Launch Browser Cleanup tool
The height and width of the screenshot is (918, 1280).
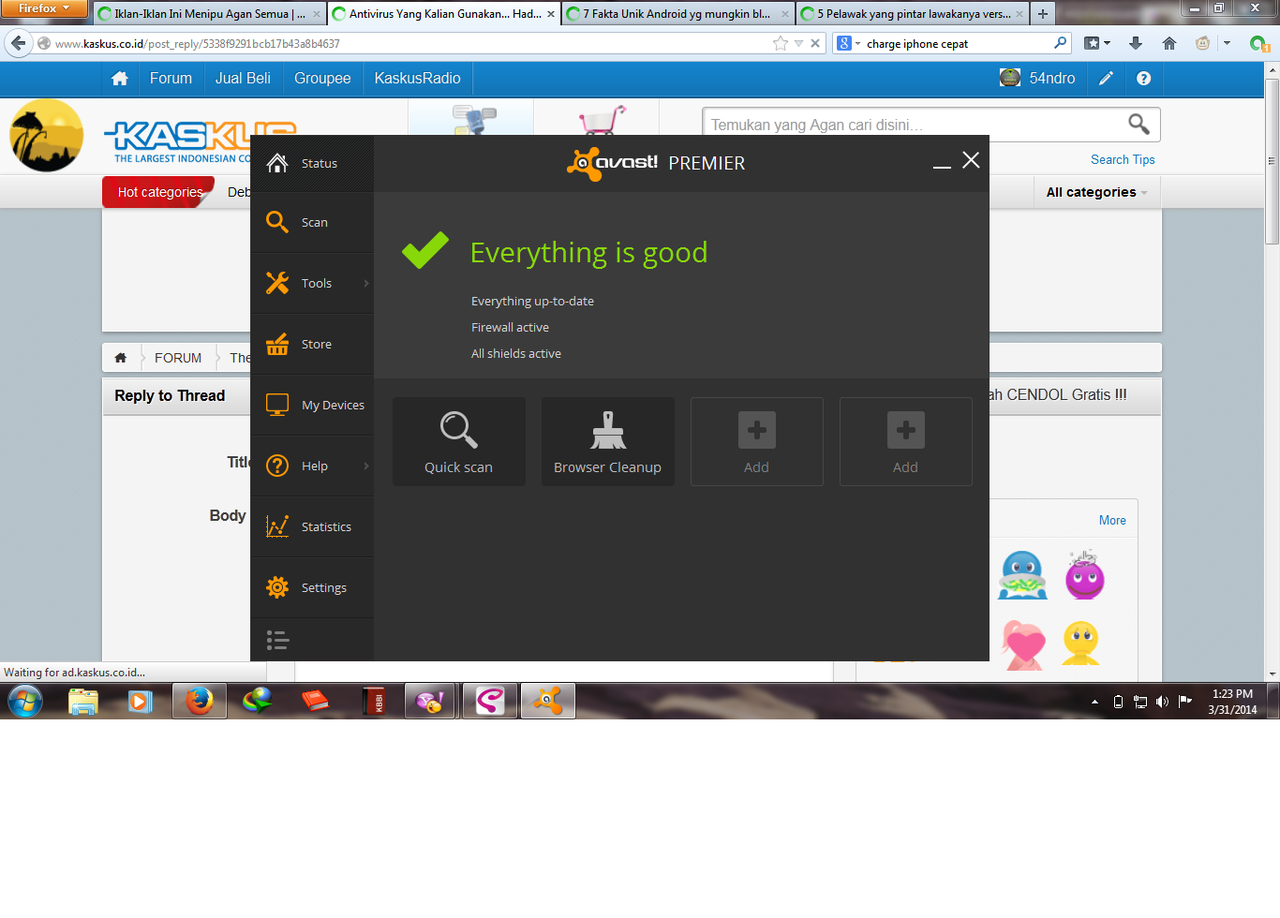pyautogui.click(x=608, y=442)
